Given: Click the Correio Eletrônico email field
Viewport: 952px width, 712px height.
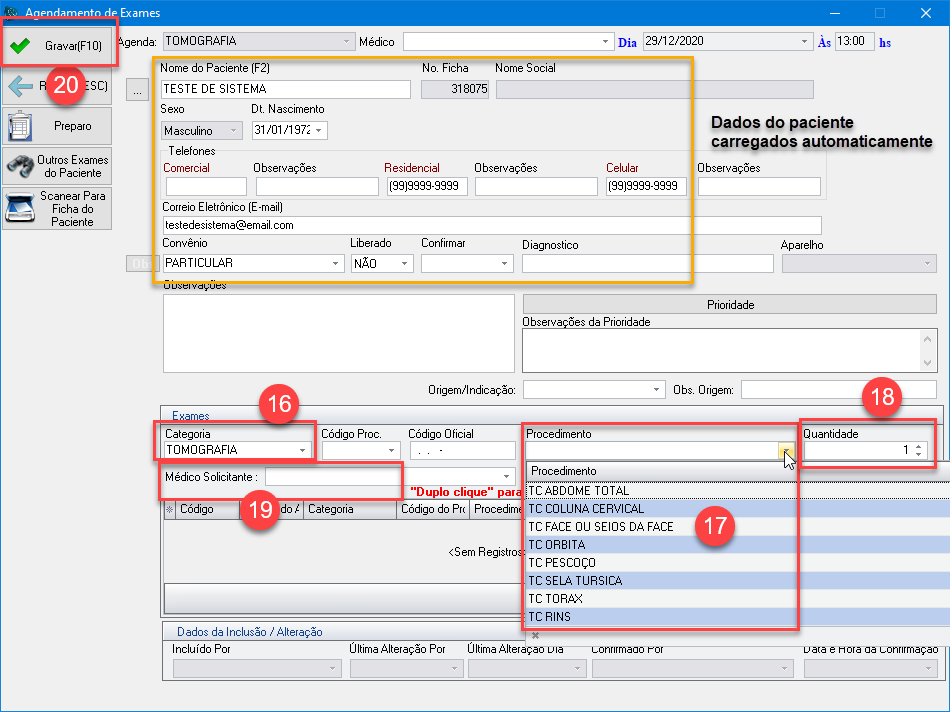Looking at the screenshot, I should pyautogui.click(x=490, y=226).
